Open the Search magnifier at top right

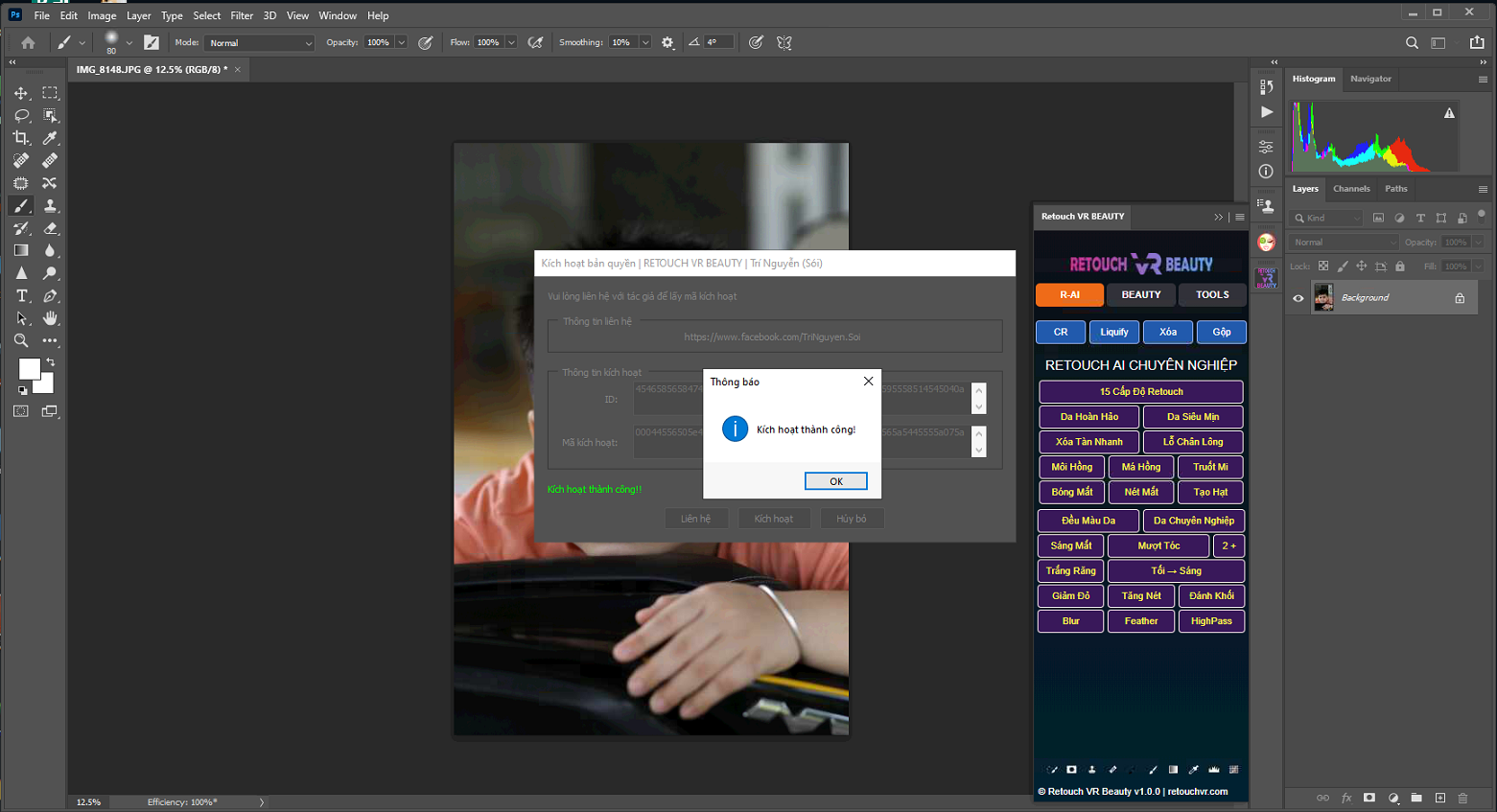pos(1412,42)
